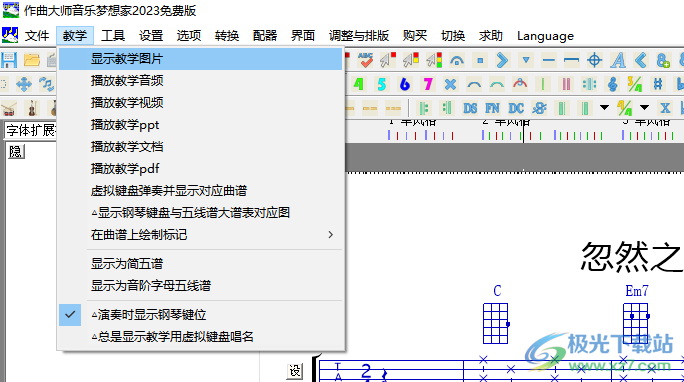Click the blue X cross icon beside number 7
Viewport: 684px width, 382px height.
(451, 84)
